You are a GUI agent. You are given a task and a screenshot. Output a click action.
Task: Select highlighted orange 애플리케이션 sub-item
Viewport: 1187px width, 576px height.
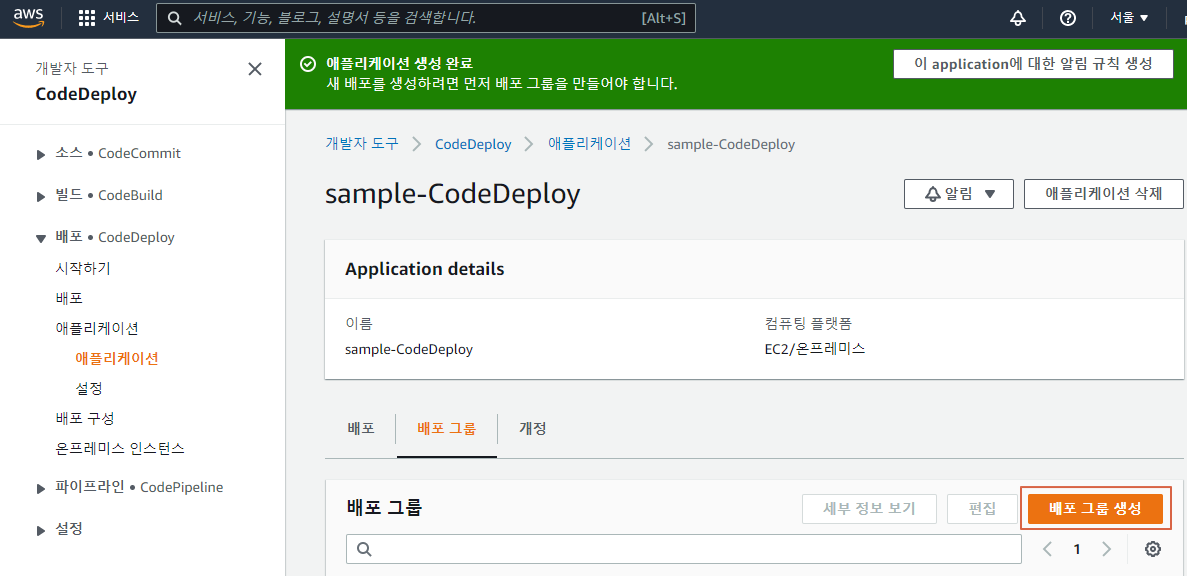click(117, 359)
